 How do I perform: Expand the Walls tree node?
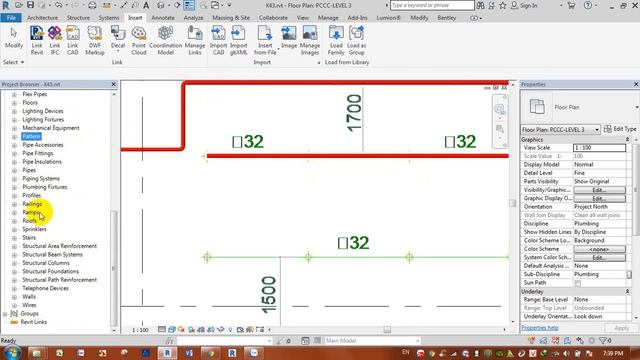(x=14, y=297)
